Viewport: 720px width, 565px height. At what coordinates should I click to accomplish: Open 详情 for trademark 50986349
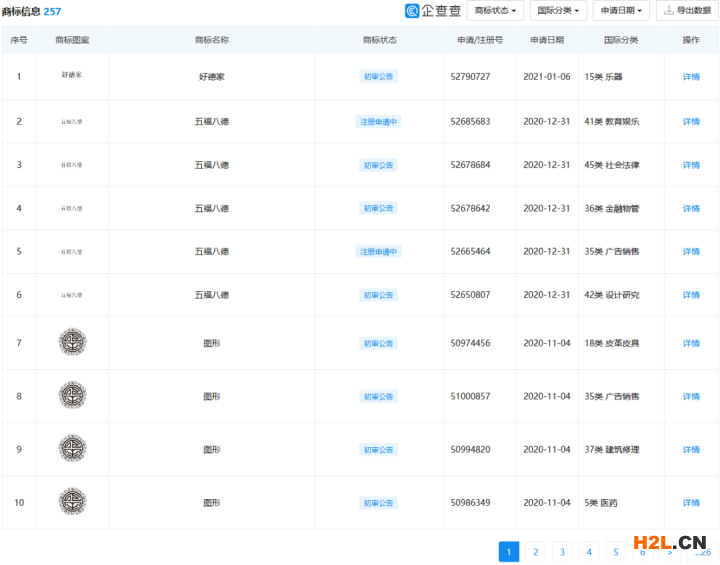point(691,502)
